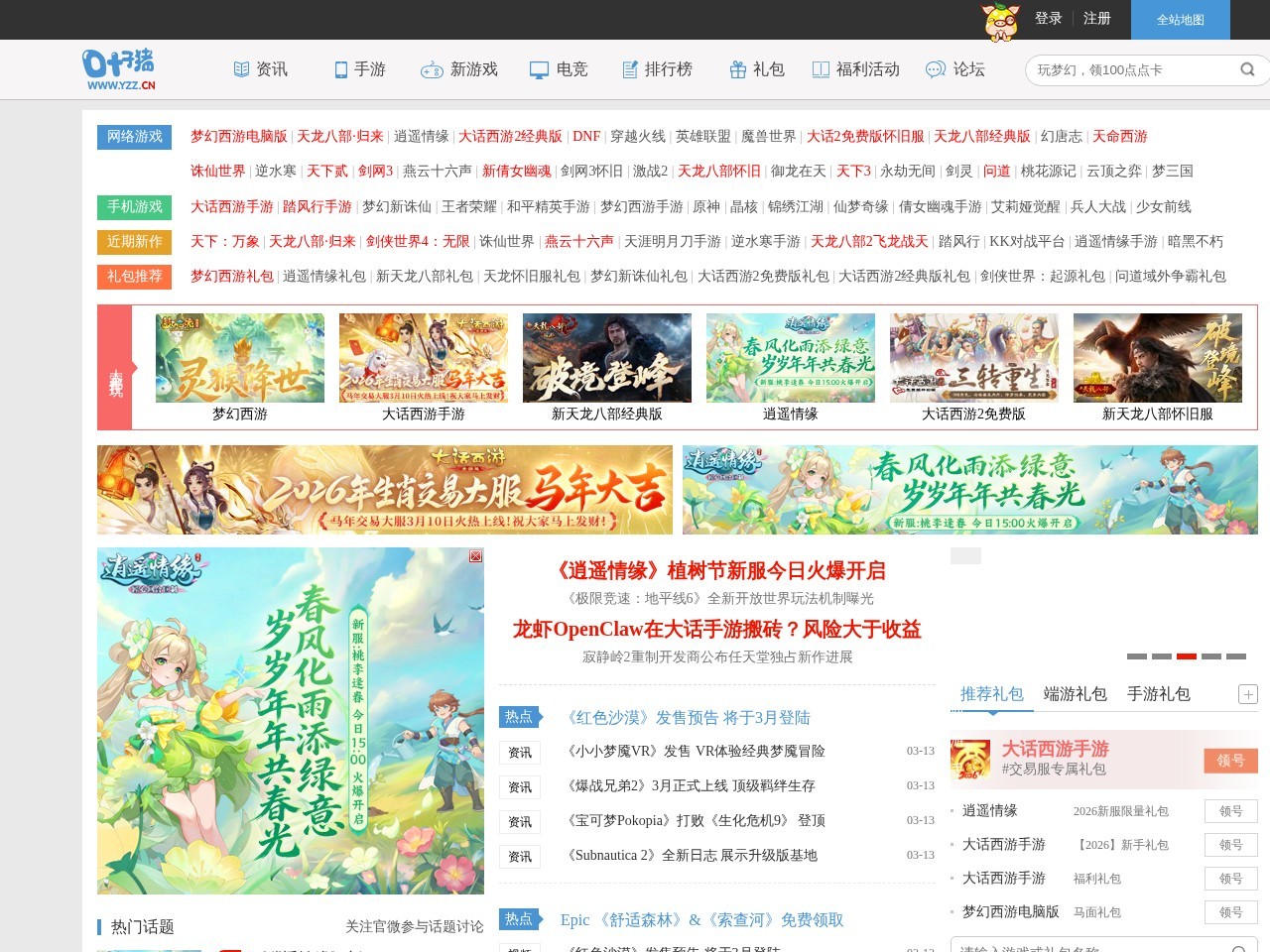The image size is (1270, 952).
Task: Click the 礼包 gift box icon
Action: point(736,68)
